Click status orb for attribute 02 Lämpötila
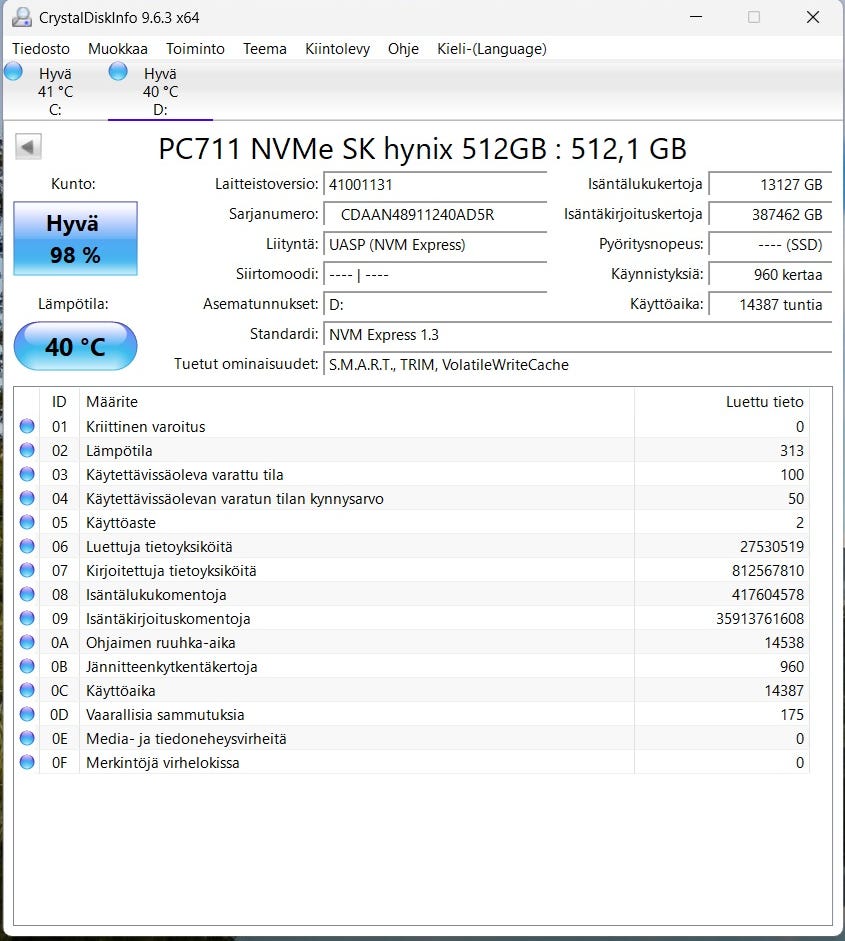 (27, 450)
